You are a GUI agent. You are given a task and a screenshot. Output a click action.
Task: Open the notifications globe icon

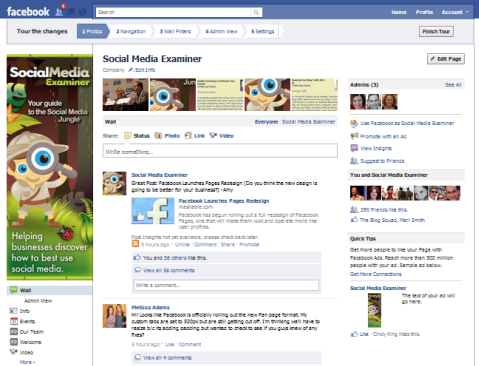tap(83, 12)
